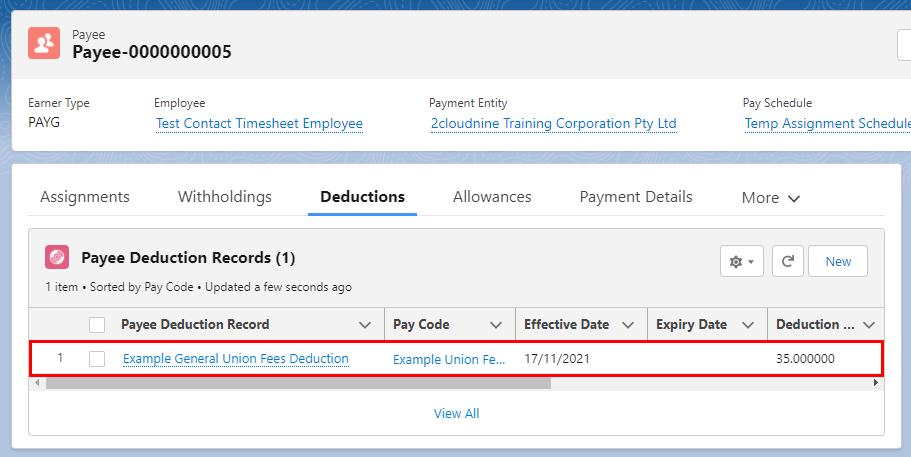Image resolution: width=911 pixels, height=457 pixels.
Task: Open the Deduction column dropdown chevron
Action: pos(869,325)
